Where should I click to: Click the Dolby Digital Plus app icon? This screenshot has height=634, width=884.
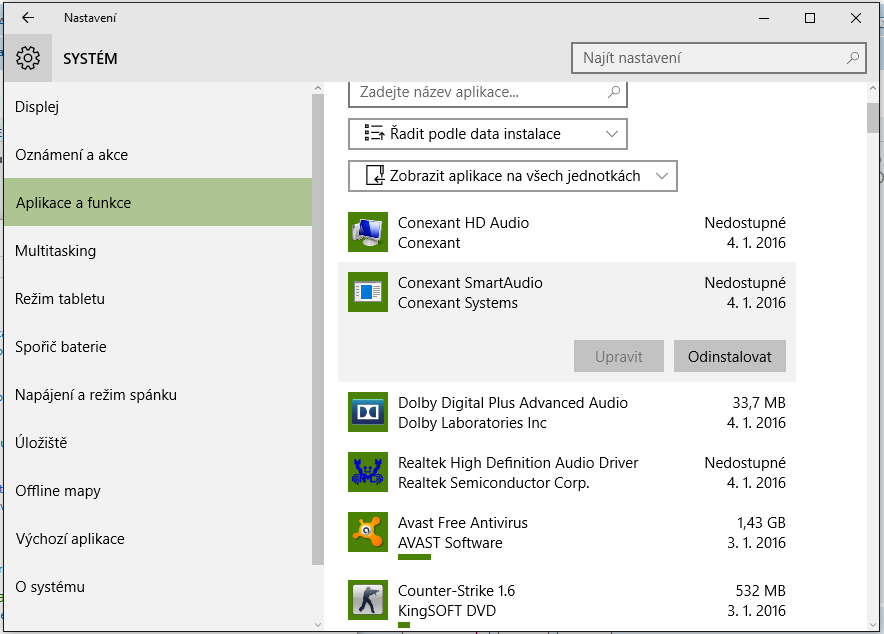click(368, 412)
